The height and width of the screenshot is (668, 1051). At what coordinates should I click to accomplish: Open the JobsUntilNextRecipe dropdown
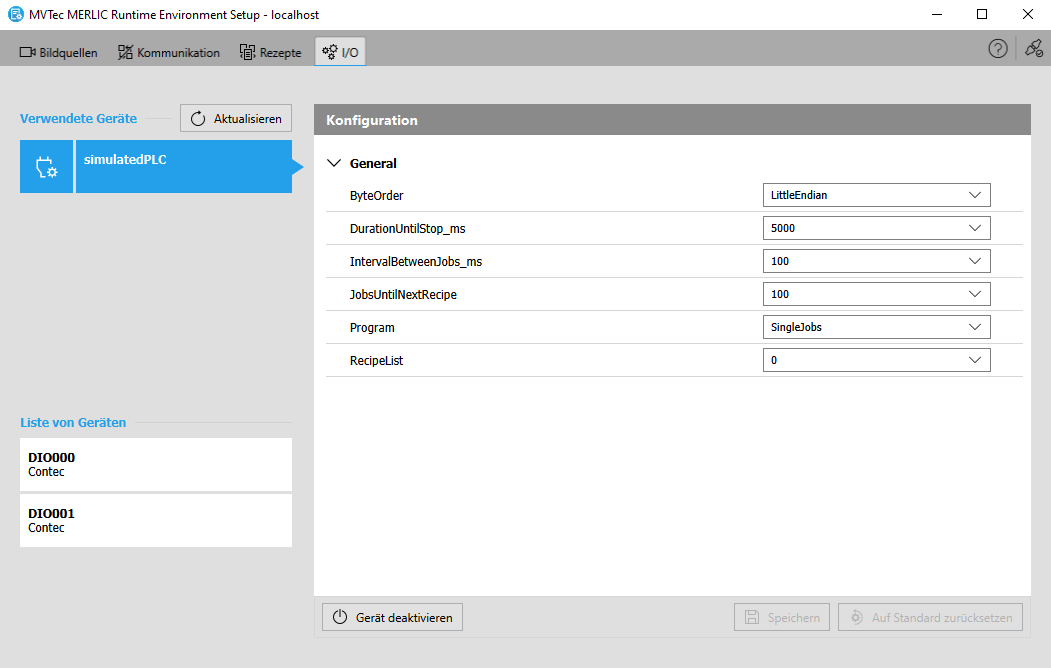point(876,294)
